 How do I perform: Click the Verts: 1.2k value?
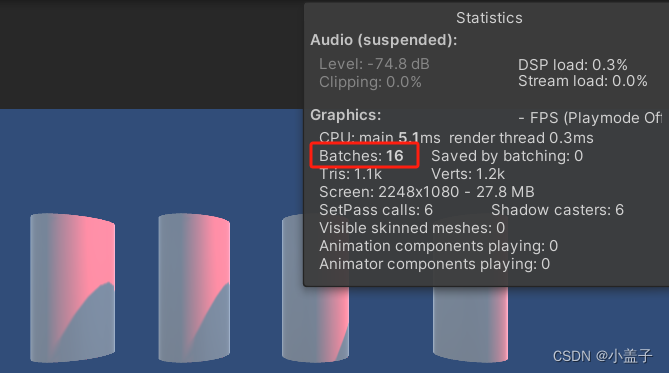pos(468,174)
